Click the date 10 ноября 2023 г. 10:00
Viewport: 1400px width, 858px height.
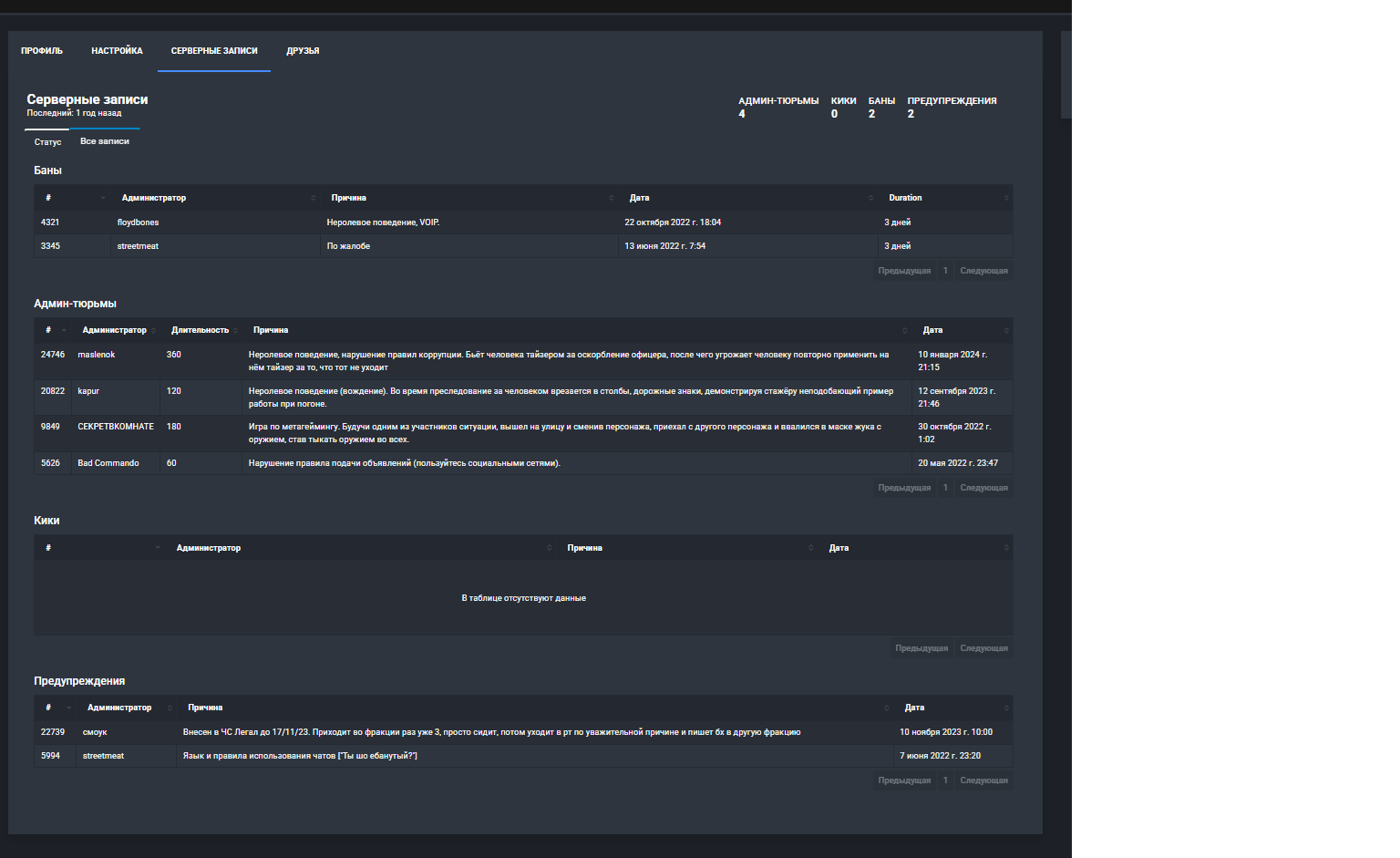pos(946,732)
